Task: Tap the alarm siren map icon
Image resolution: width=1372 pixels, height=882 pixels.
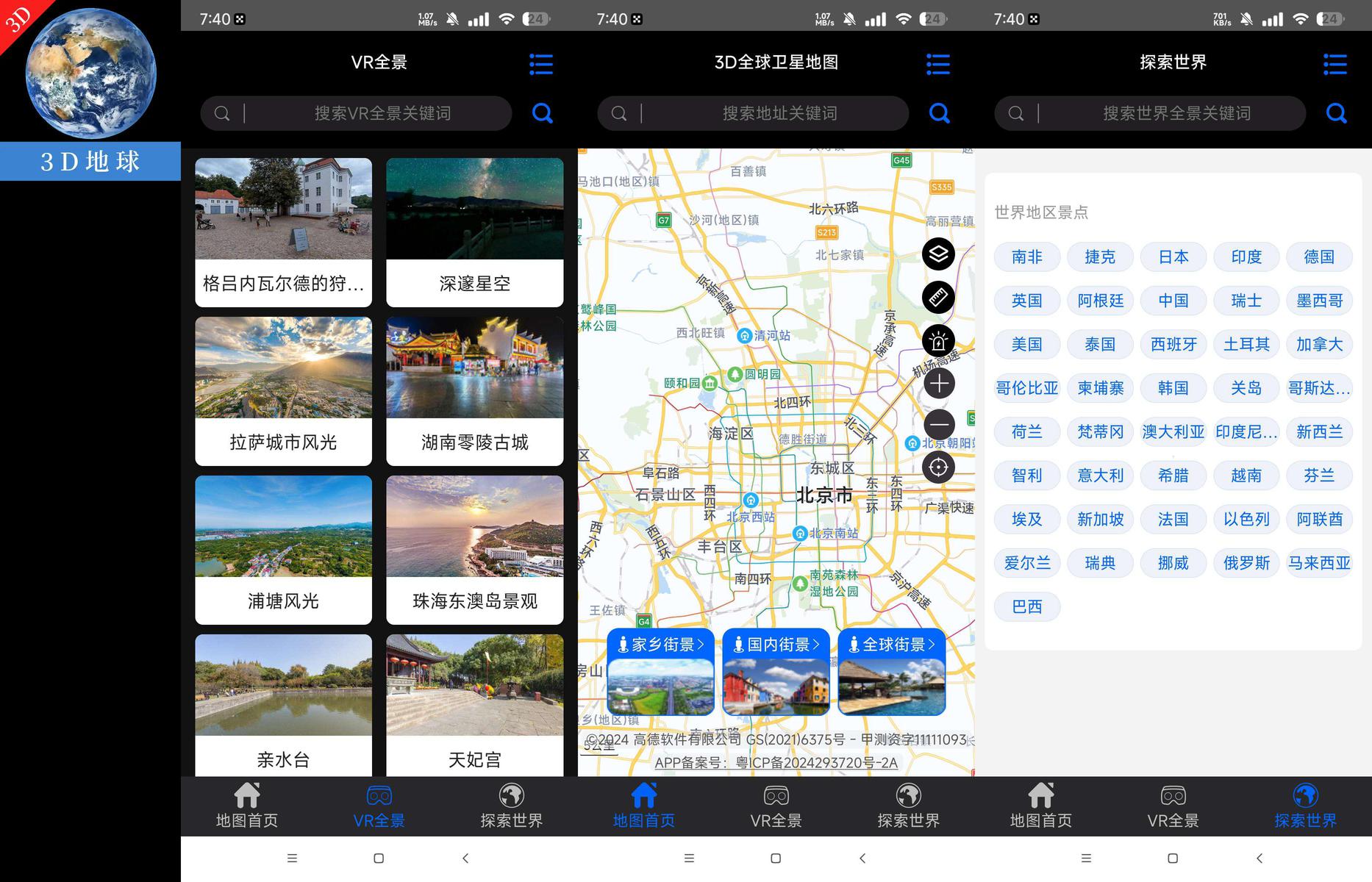Action: [x=938, y=341]
